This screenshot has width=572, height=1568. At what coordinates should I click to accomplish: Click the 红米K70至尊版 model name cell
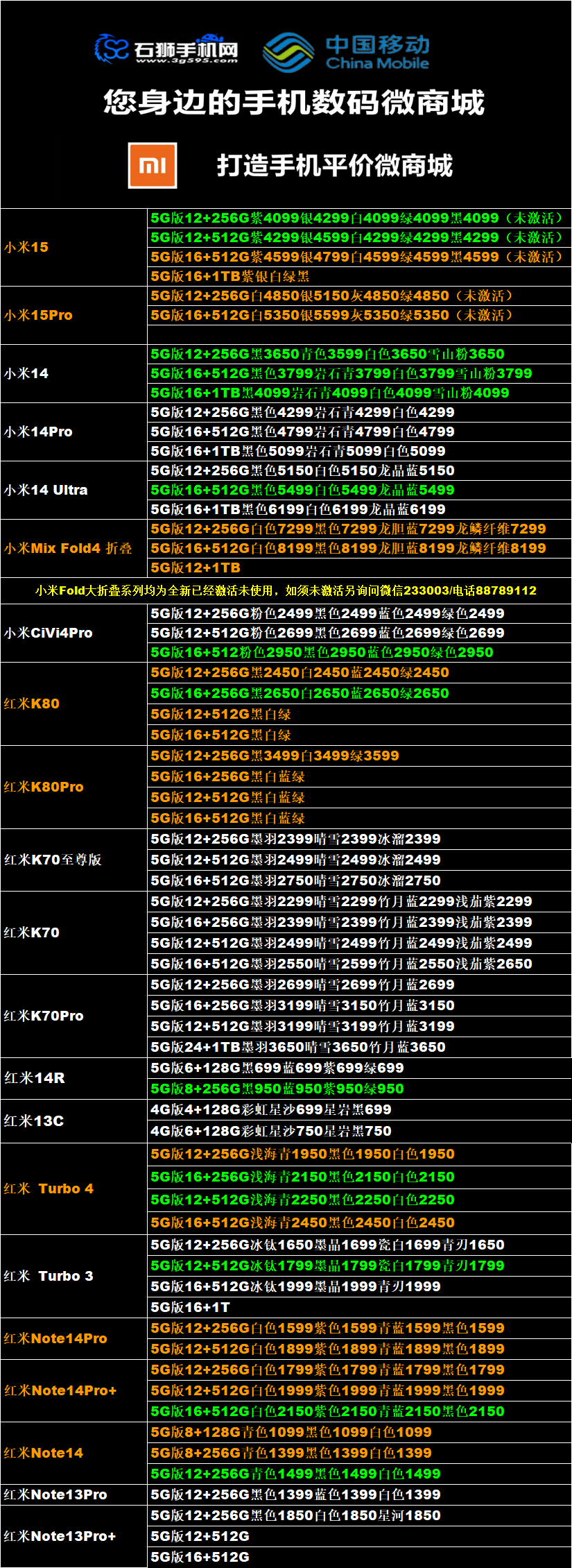[x=73, y=860]
